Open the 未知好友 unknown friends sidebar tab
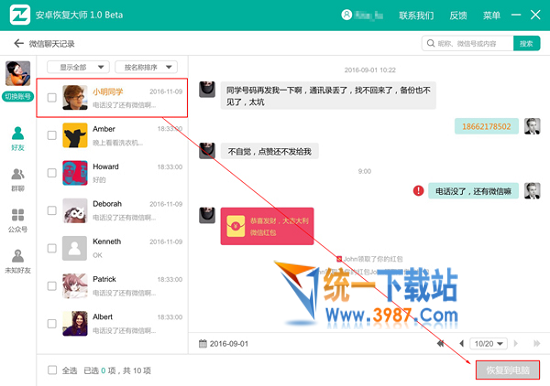The width and height of the screenshot is (550, 386). [18, 261]
